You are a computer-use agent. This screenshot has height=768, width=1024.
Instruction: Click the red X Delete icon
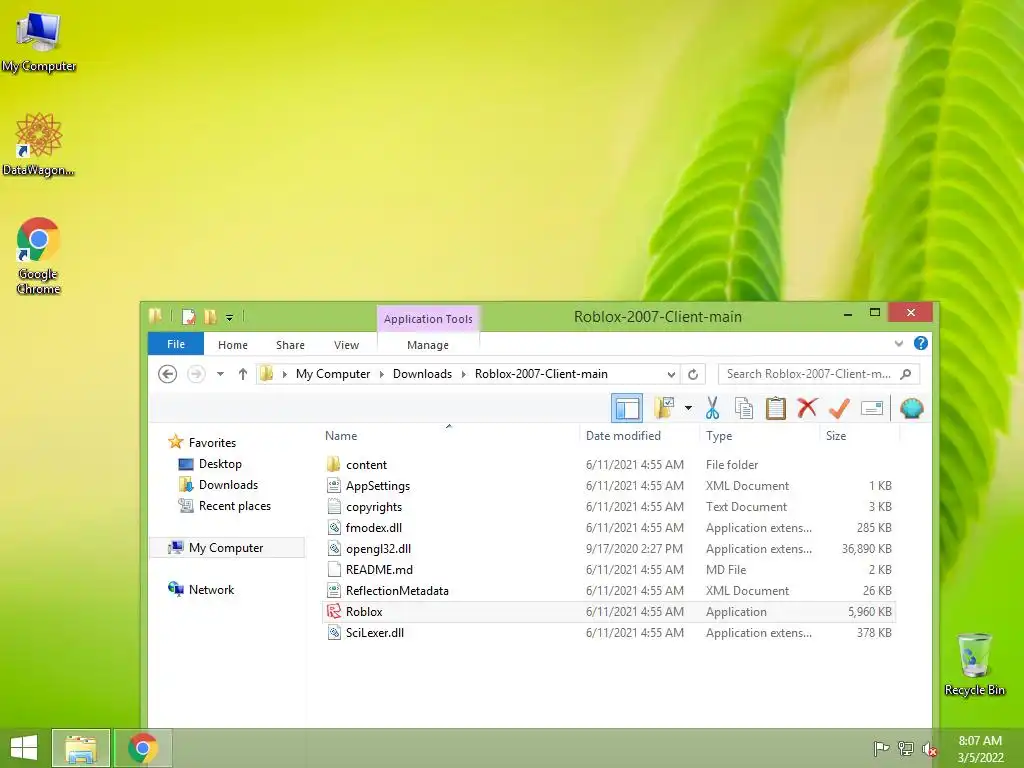(807, 408)
